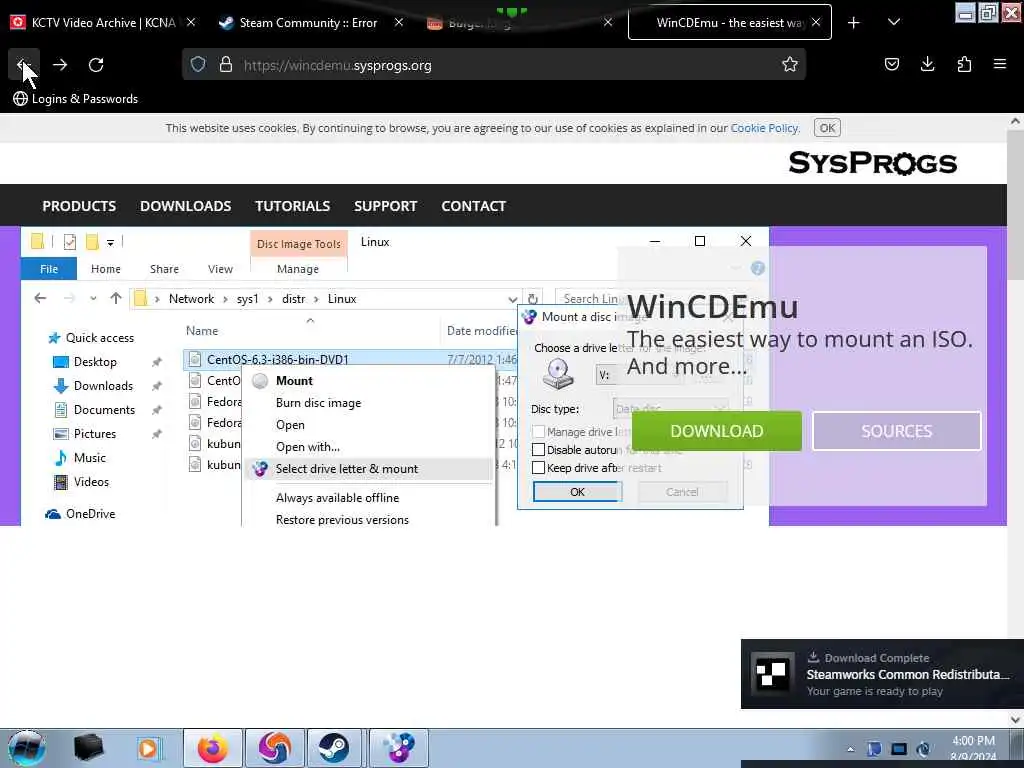This screenshot has height=768, width=1024.
Task: Open the SUPPORT site menu
Action: tap(385, 206)
